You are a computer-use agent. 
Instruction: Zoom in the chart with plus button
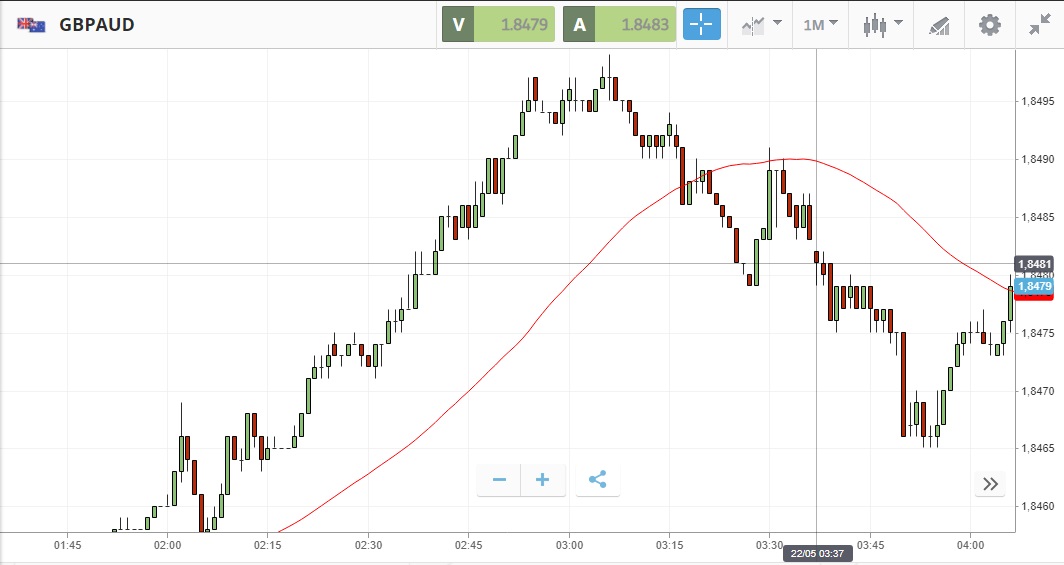tap(543, 480)
